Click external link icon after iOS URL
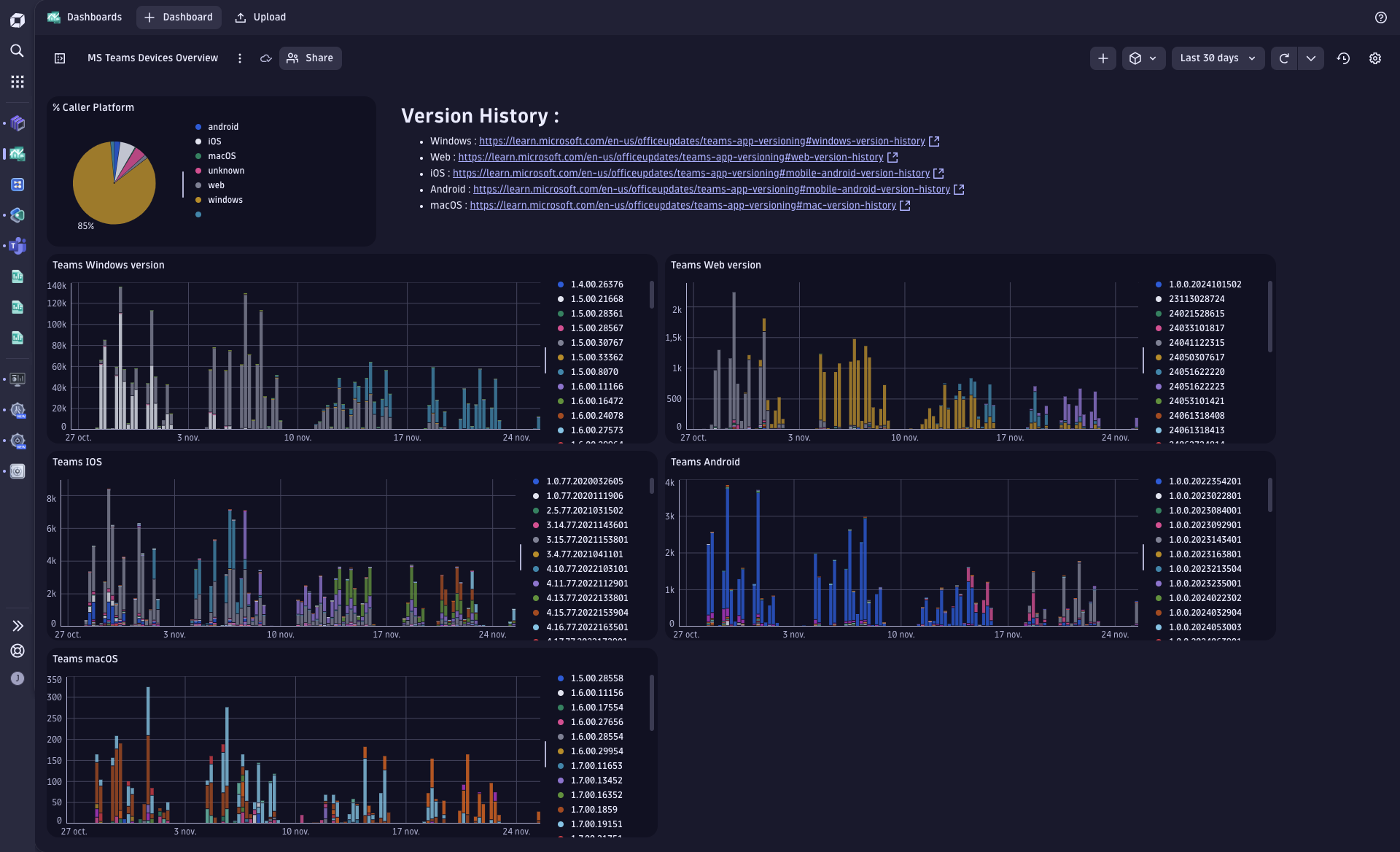 (x=938, y=174)
